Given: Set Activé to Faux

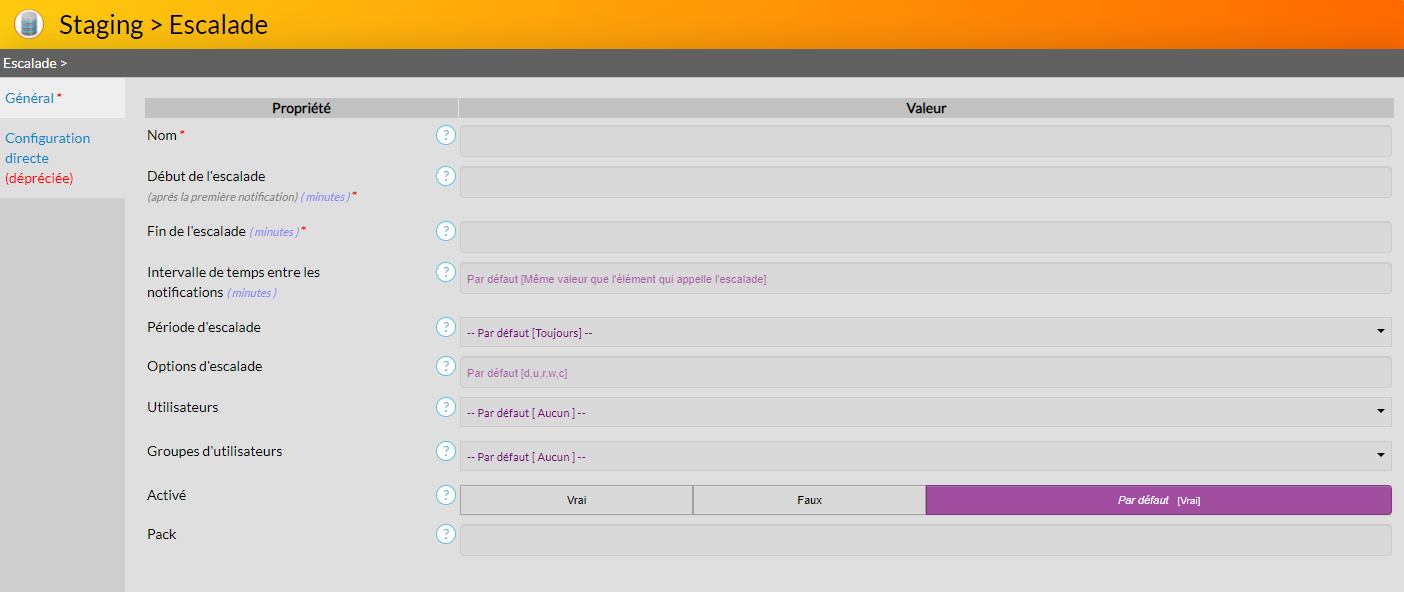Looking at the screenshot, I should (809, 500).
